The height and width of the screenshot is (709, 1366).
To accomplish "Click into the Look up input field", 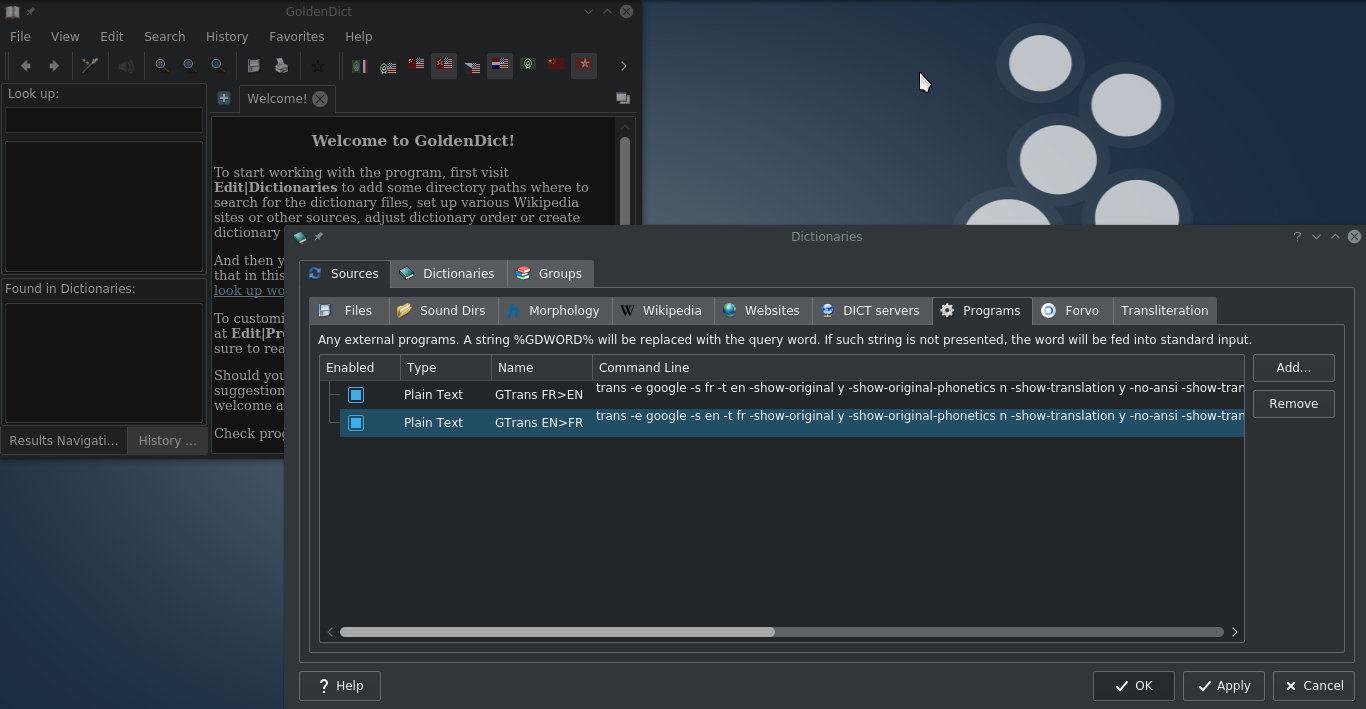I will [x=104, y=120].
